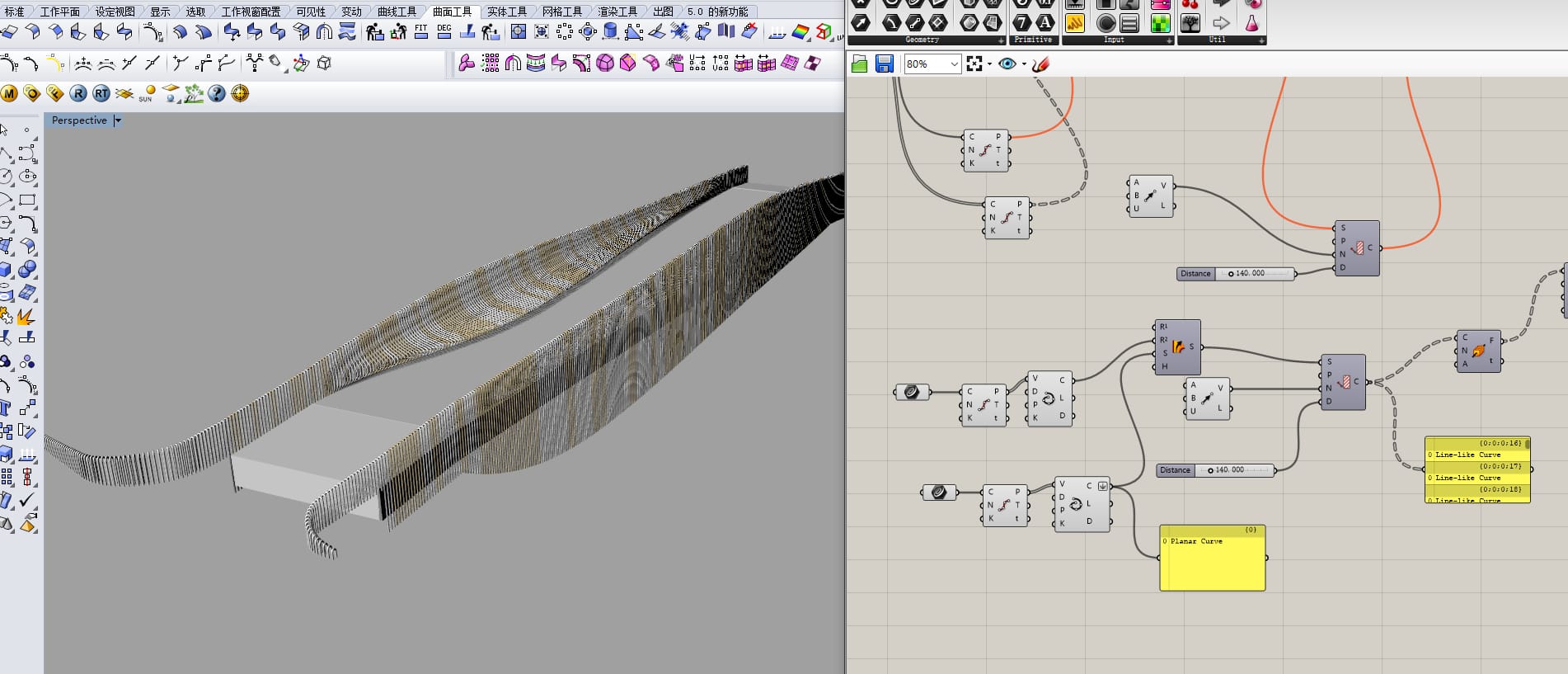Viewport: 1568px width, 674px height.
Task: Click the R1 R2 S H sweep component
Action: coord(1177,347)
